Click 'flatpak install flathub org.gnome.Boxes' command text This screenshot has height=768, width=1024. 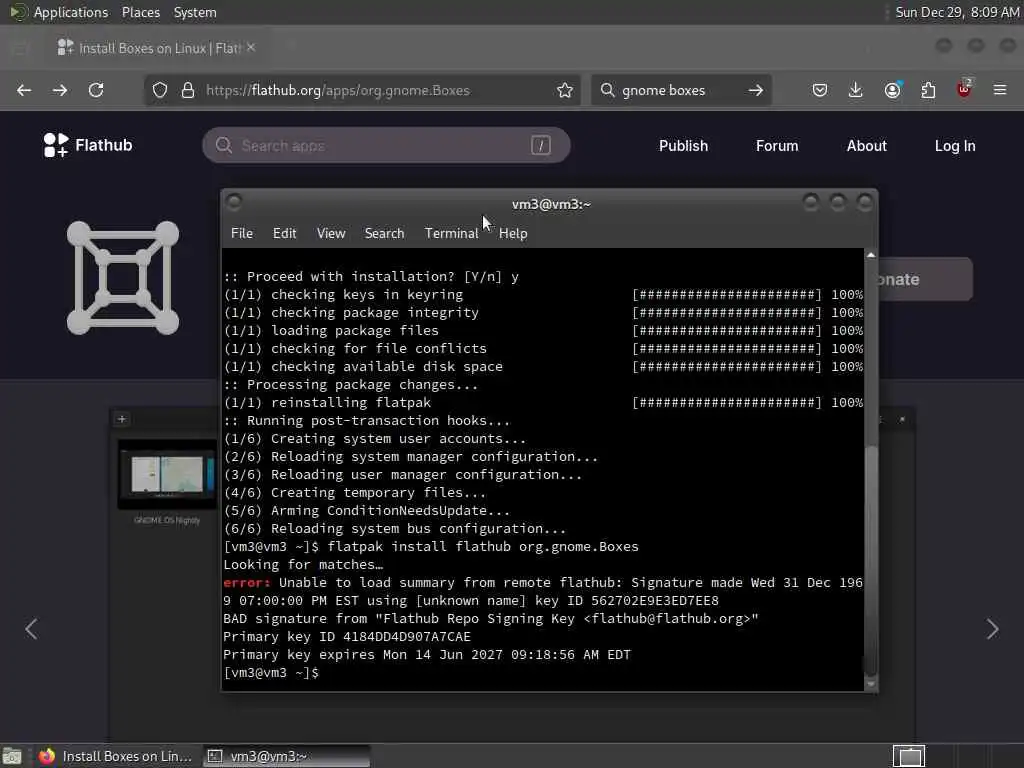[x=483, y=547]
